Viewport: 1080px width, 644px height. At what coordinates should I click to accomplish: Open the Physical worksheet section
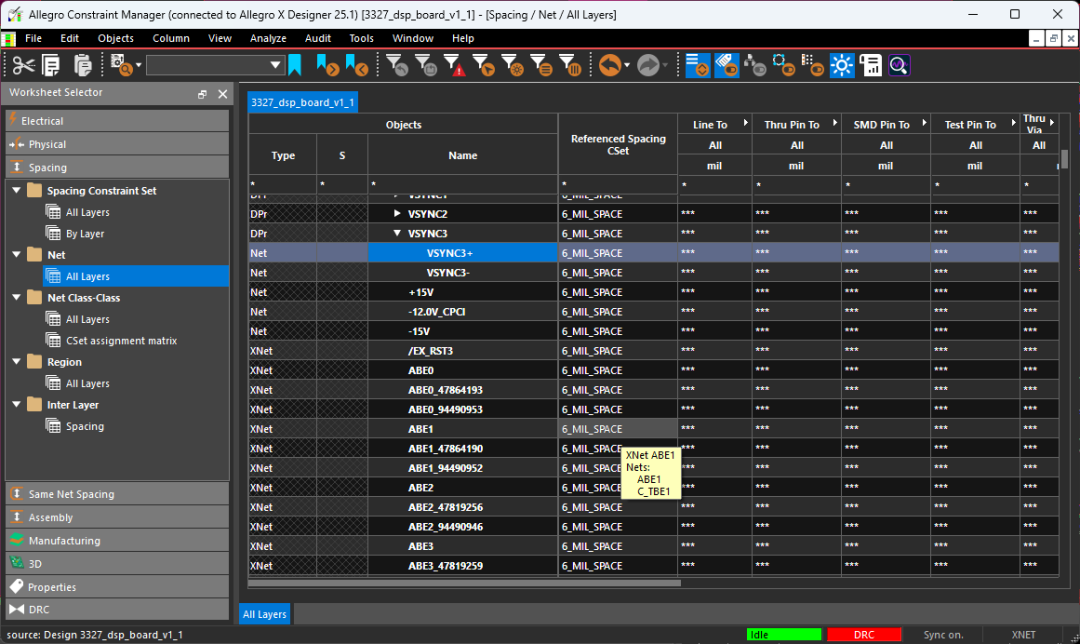pos(47,144)
